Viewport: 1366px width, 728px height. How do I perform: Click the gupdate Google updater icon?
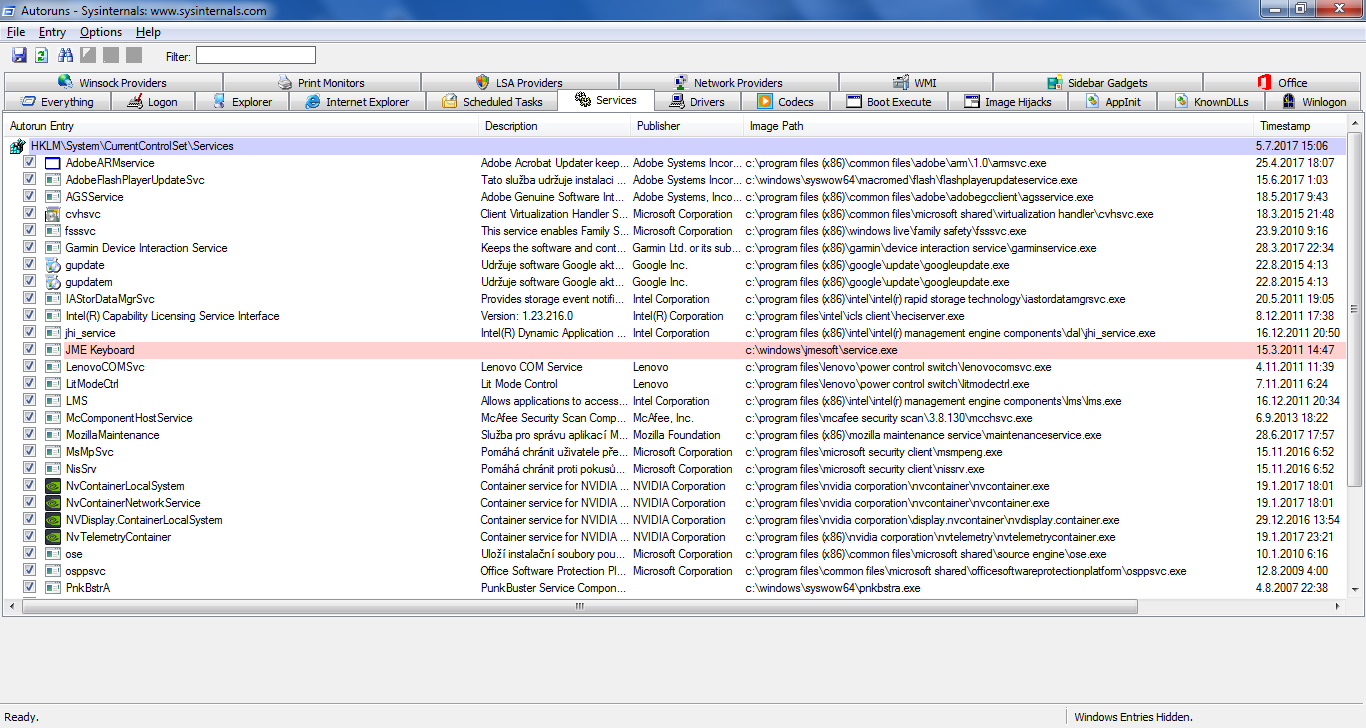pos(53,265)
